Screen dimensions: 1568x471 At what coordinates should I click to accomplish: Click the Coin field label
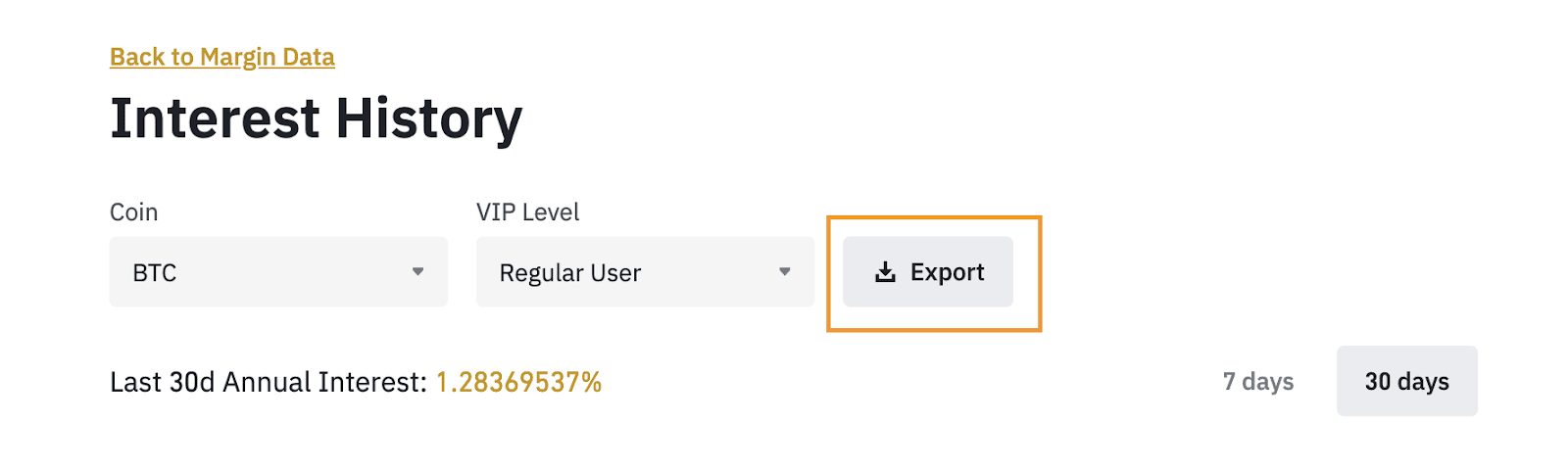(133, 212)
